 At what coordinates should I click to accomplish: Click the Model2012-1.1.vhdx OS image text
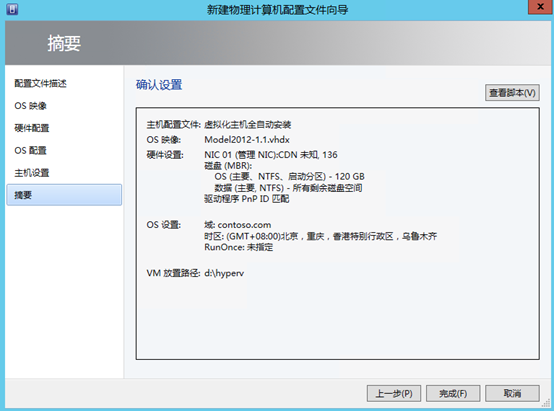click(x=247, y=140)
